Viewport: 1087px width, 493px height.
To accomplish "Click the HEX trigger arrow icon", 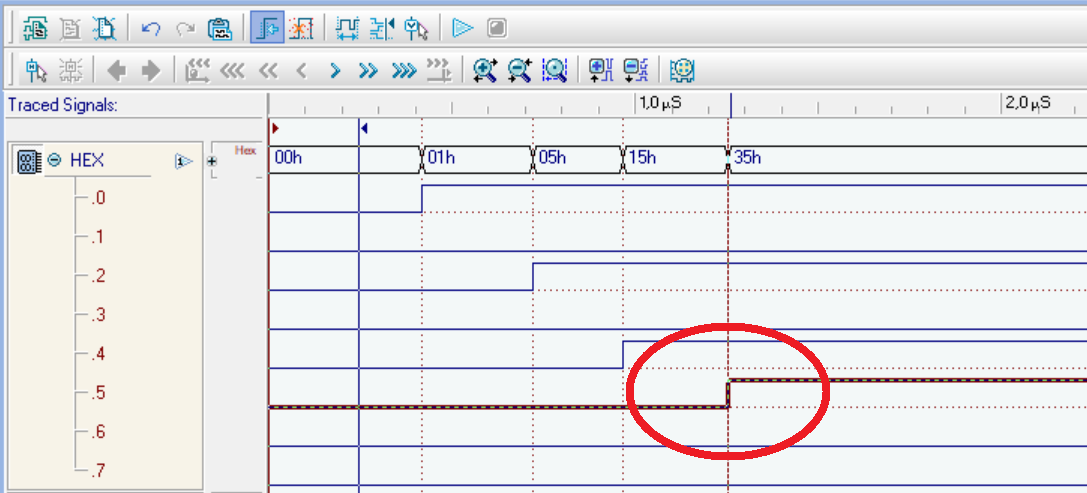I will pyautogui.click(x=183, y=161).
